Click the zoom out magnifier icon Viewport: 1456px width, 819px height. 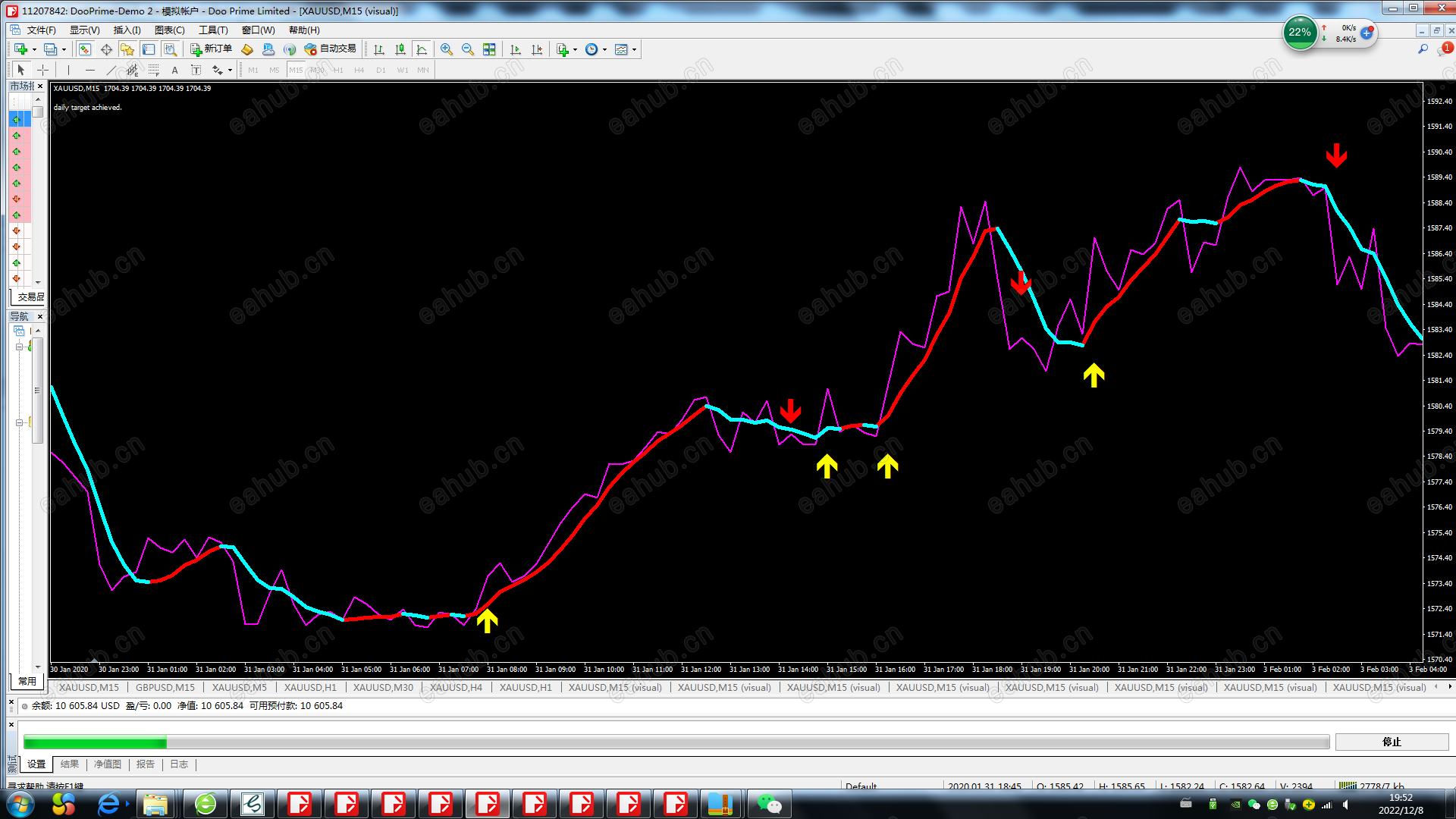(468, 49)
